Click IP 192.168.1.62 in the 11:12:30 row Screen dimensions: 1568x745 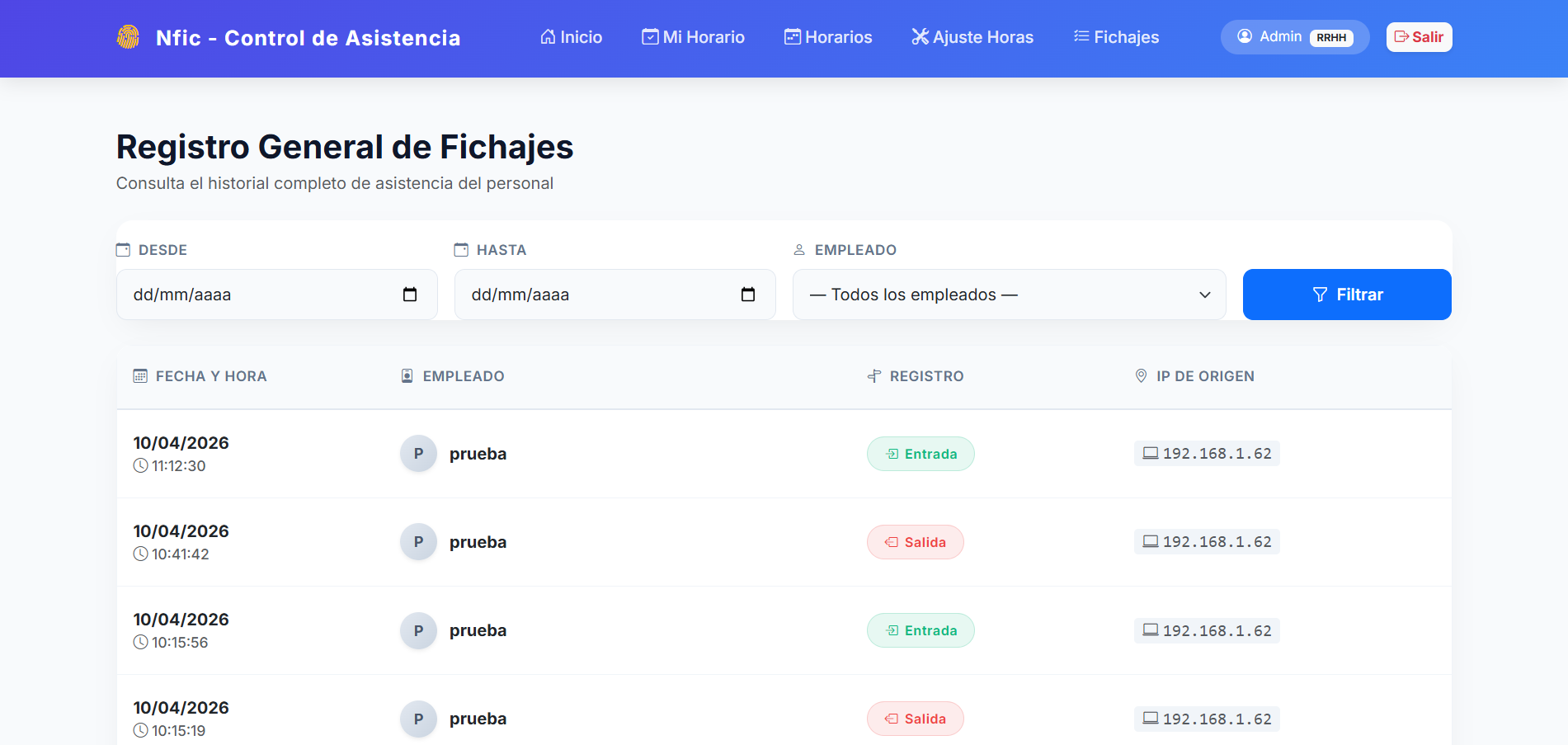(x=1207, y=453)
